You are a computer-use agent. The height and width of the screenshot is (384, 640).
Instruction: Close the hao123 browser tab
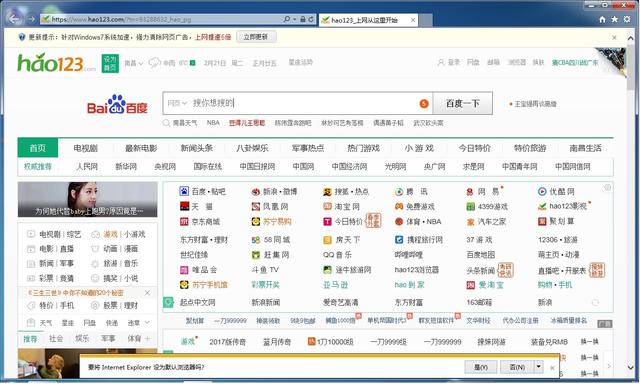click(x=413, y=20)
